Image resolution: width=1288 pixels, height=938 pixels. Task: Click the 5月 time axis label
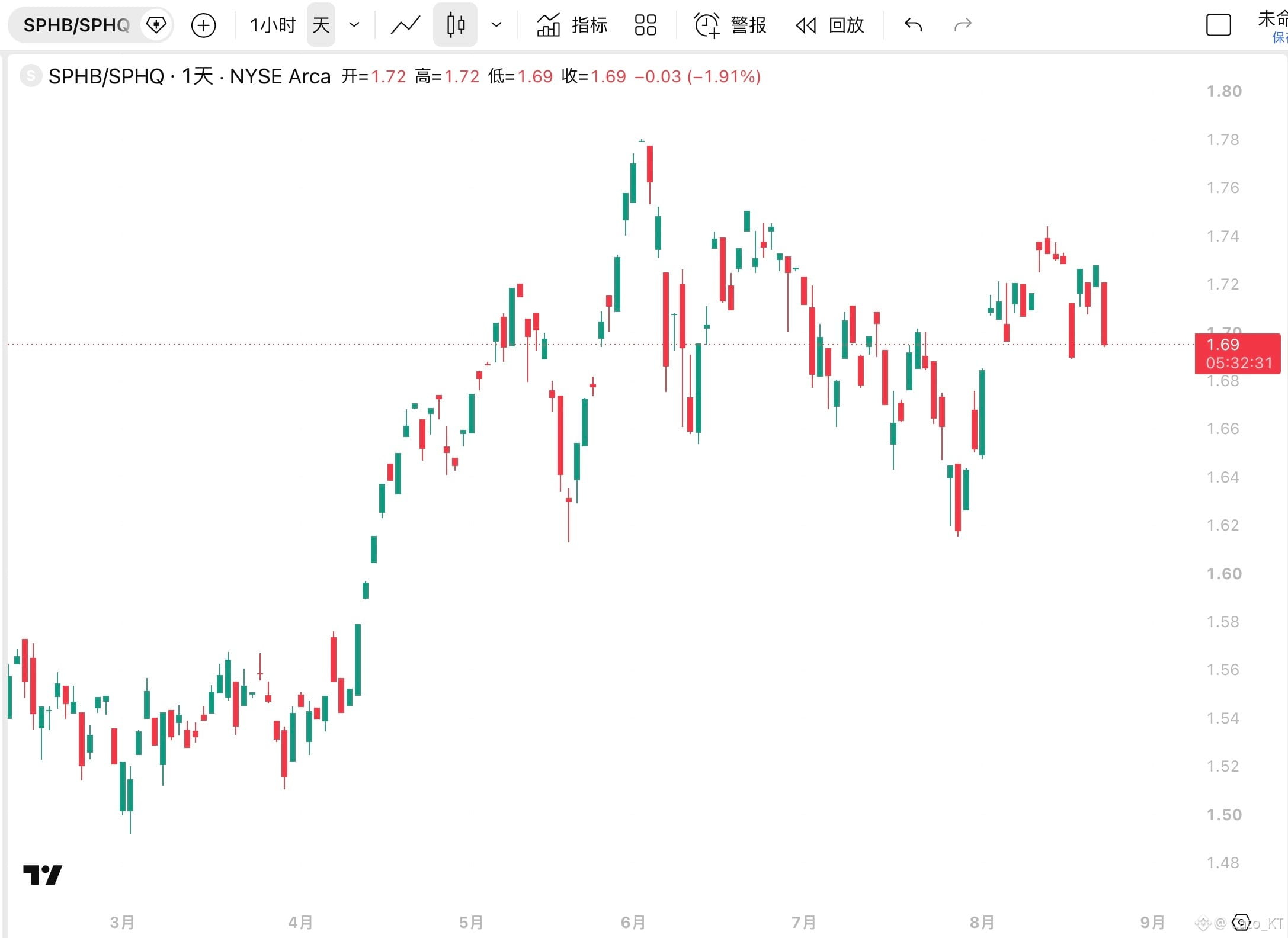(x=472, y=923)
